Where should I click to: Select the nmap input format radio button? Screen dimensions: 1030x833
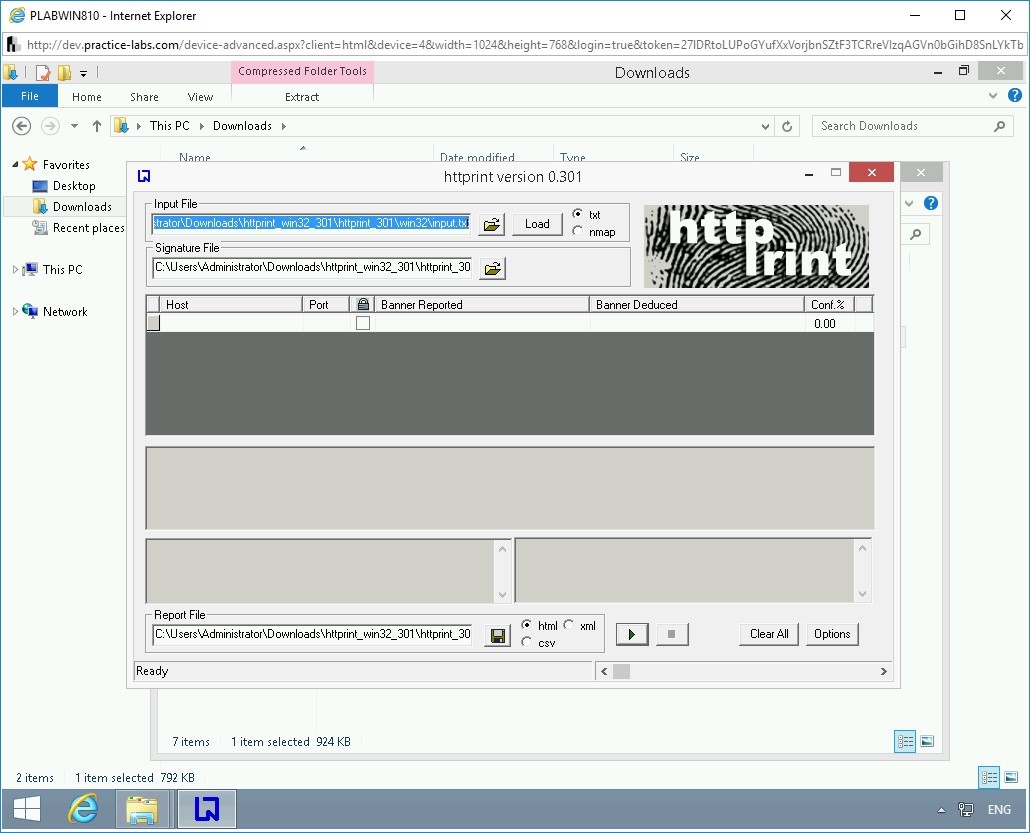point(578,232)
